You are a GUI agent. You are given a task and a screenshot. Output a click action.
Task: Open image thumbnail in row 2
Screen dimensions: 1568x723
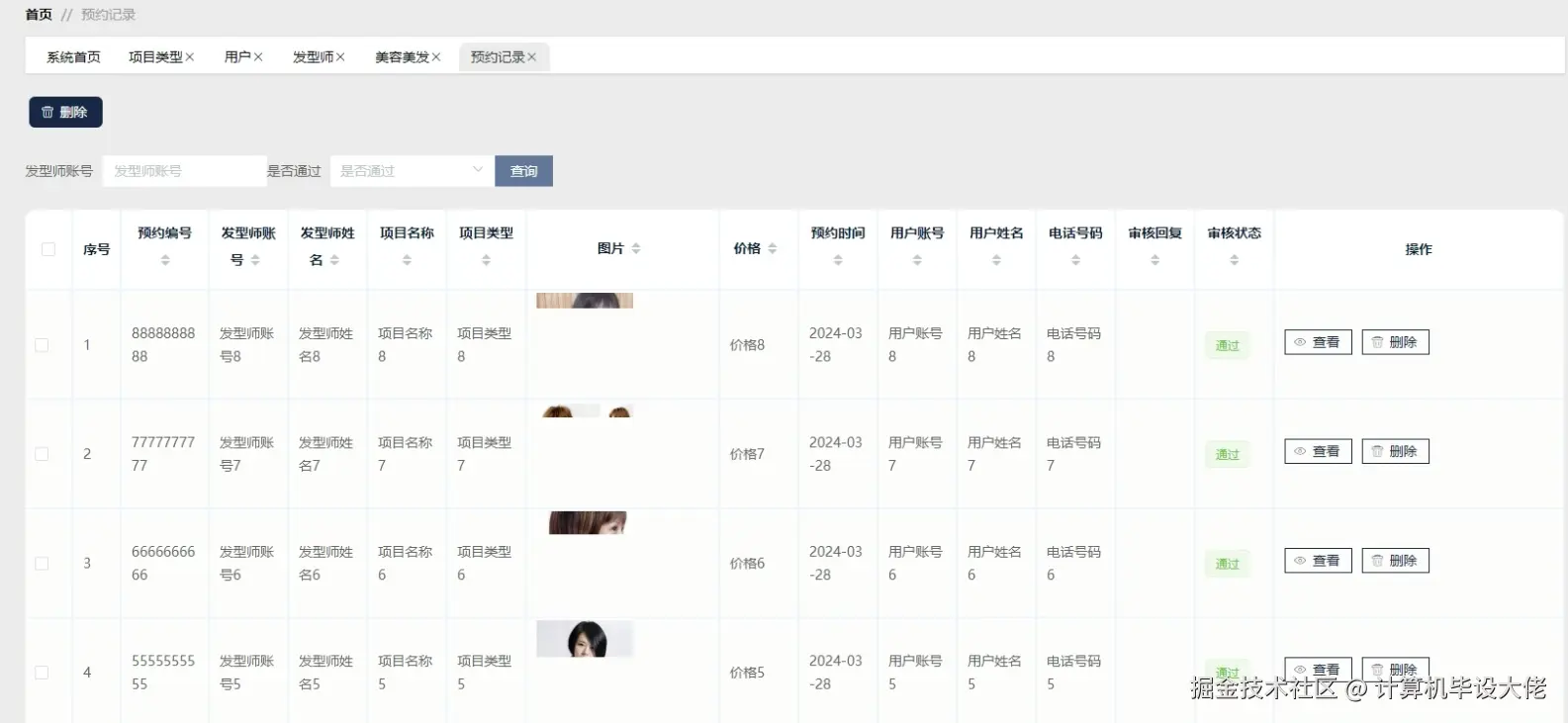click(587, 410)
